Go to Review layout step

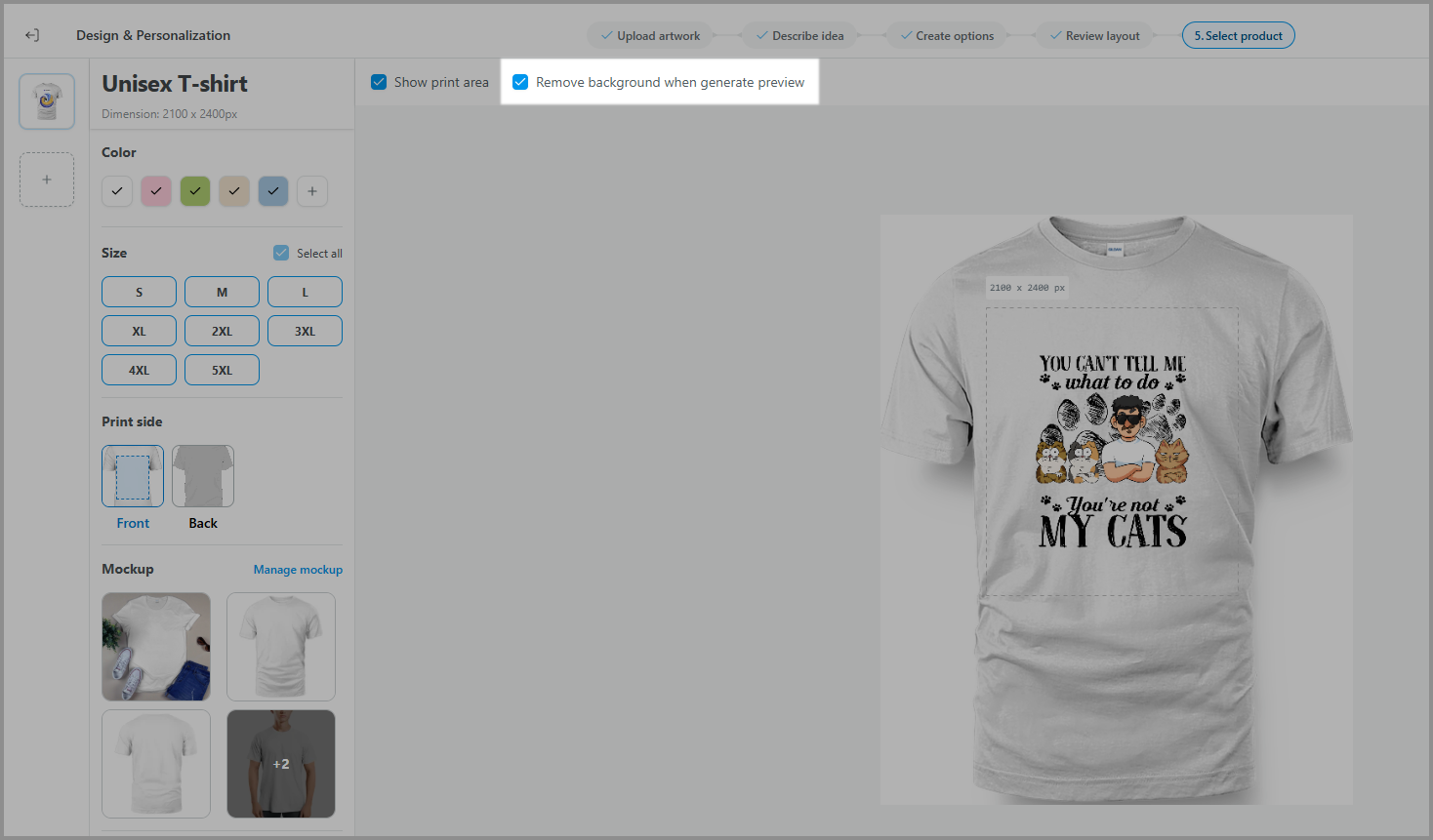(x=1094, y=36)
